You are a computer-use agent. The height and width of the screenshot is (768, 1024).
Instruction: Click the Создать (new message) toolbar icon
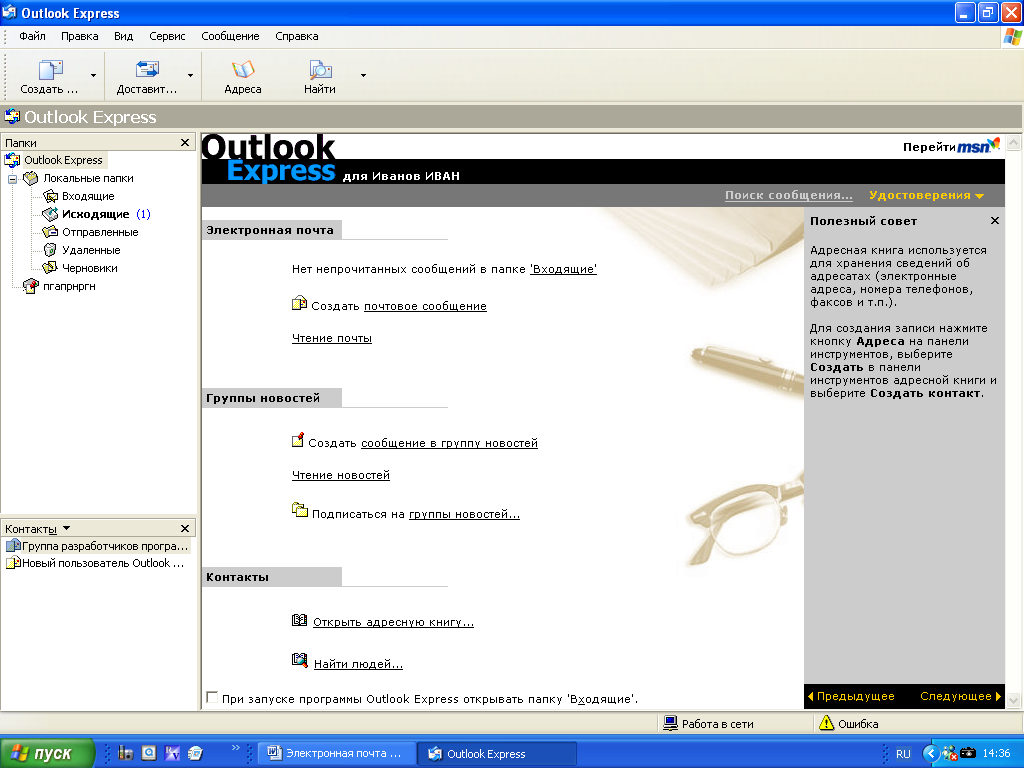coord(50,69)
